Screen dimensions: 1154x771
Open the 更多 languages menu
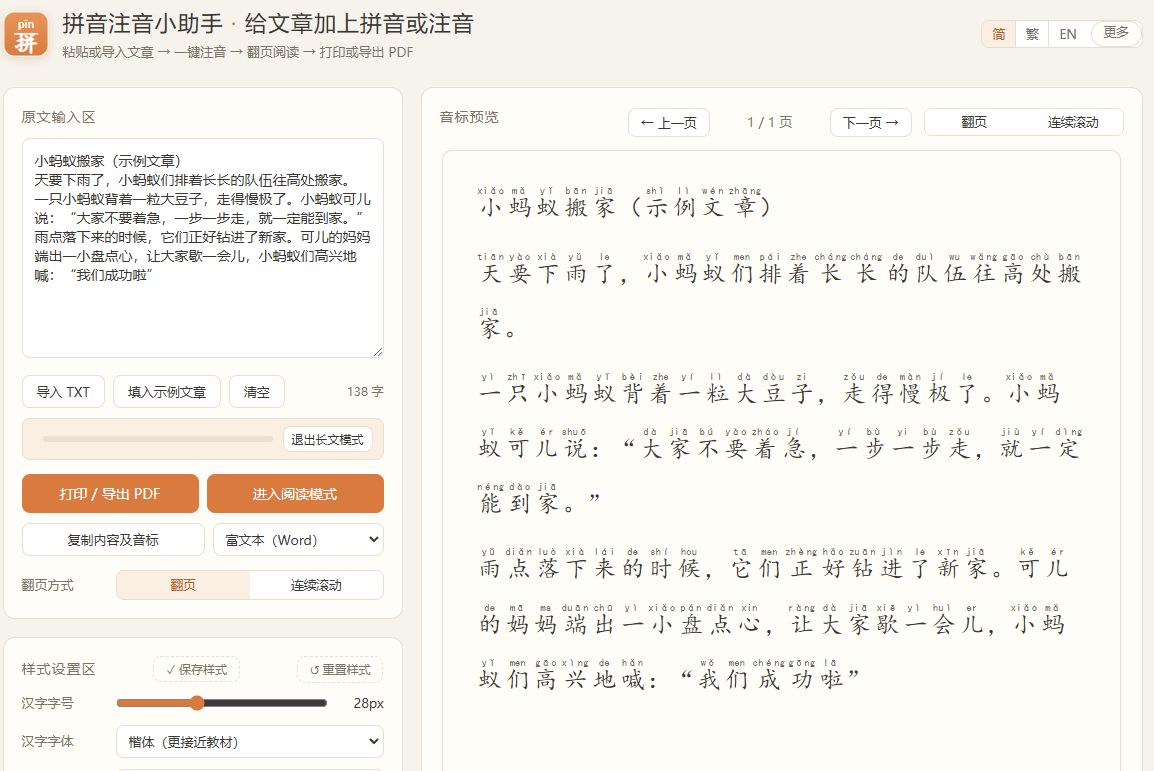(x=1116, y=33)
